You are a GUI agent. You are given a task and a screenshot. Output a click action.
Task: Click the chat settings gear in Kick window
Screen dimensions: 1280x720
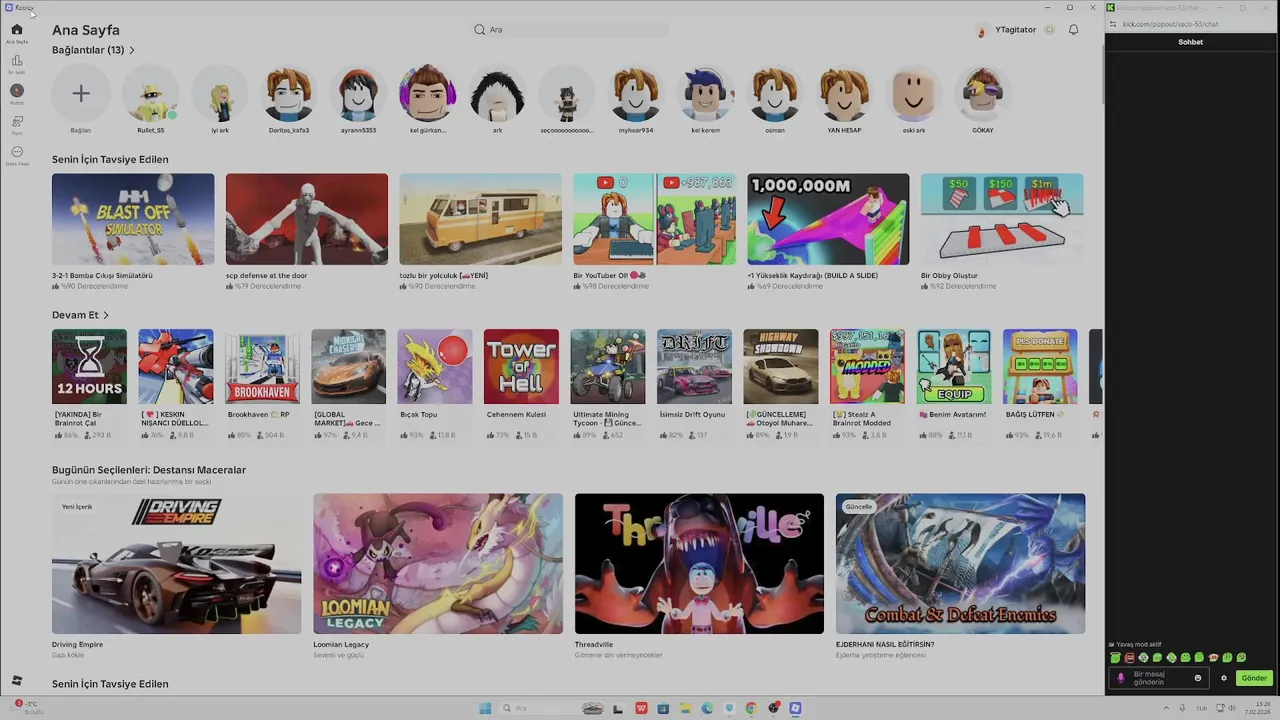pos(1223,678)
